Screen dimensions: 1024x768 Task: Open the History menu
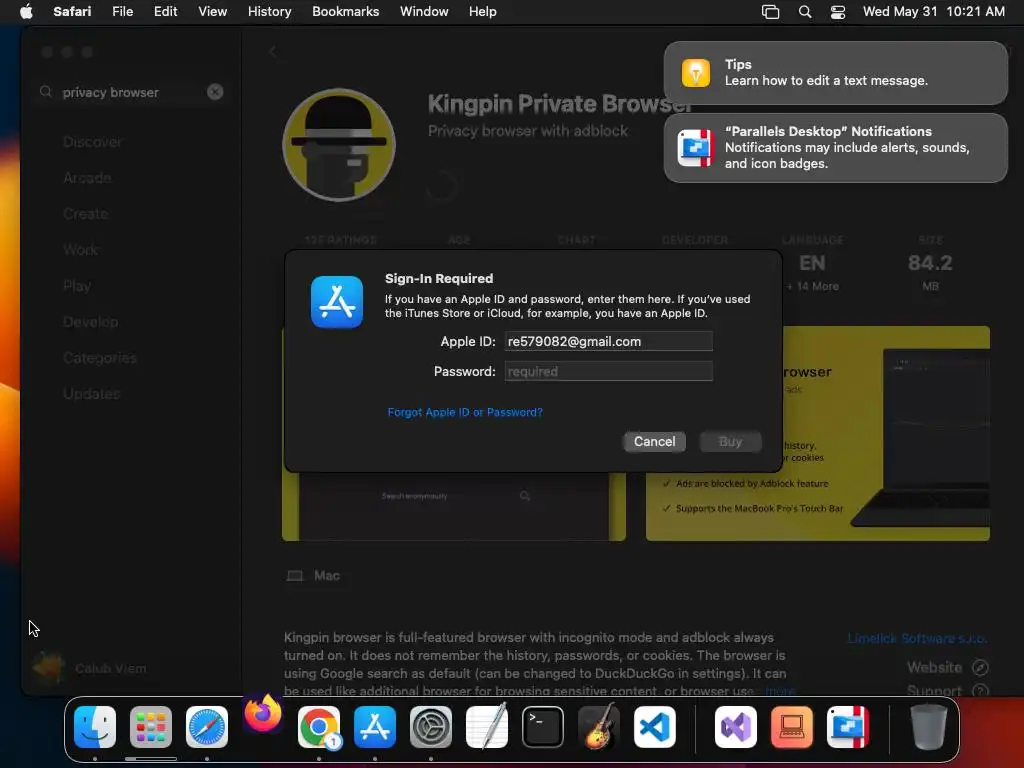(269, 12)
